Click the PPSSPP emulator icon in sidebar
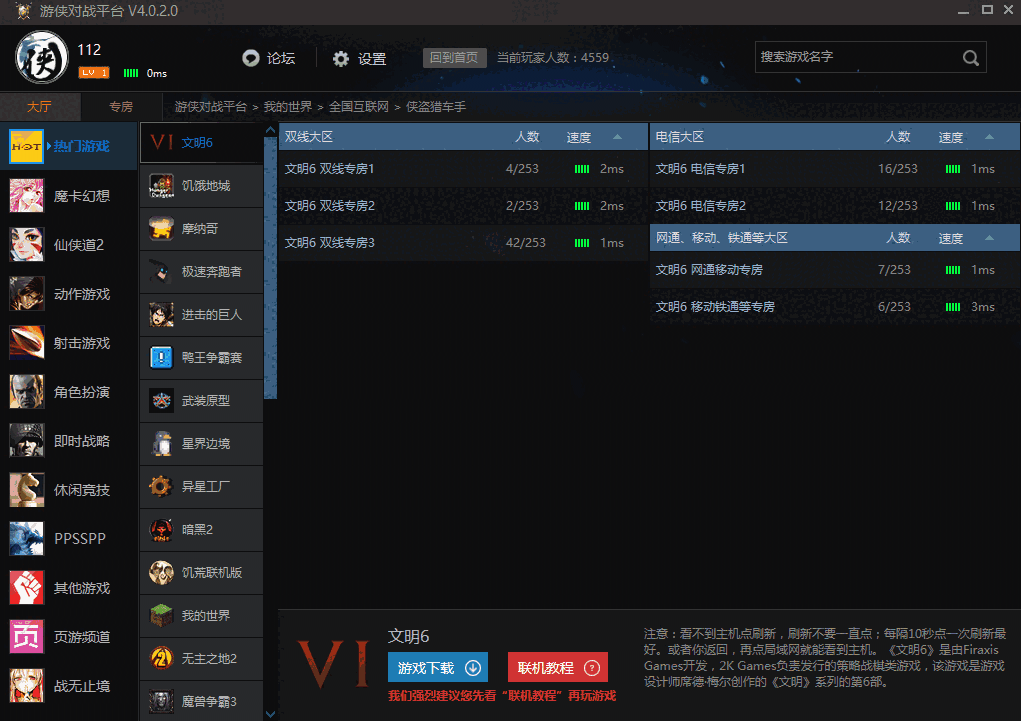1021x721 pixels. (26, 538)
